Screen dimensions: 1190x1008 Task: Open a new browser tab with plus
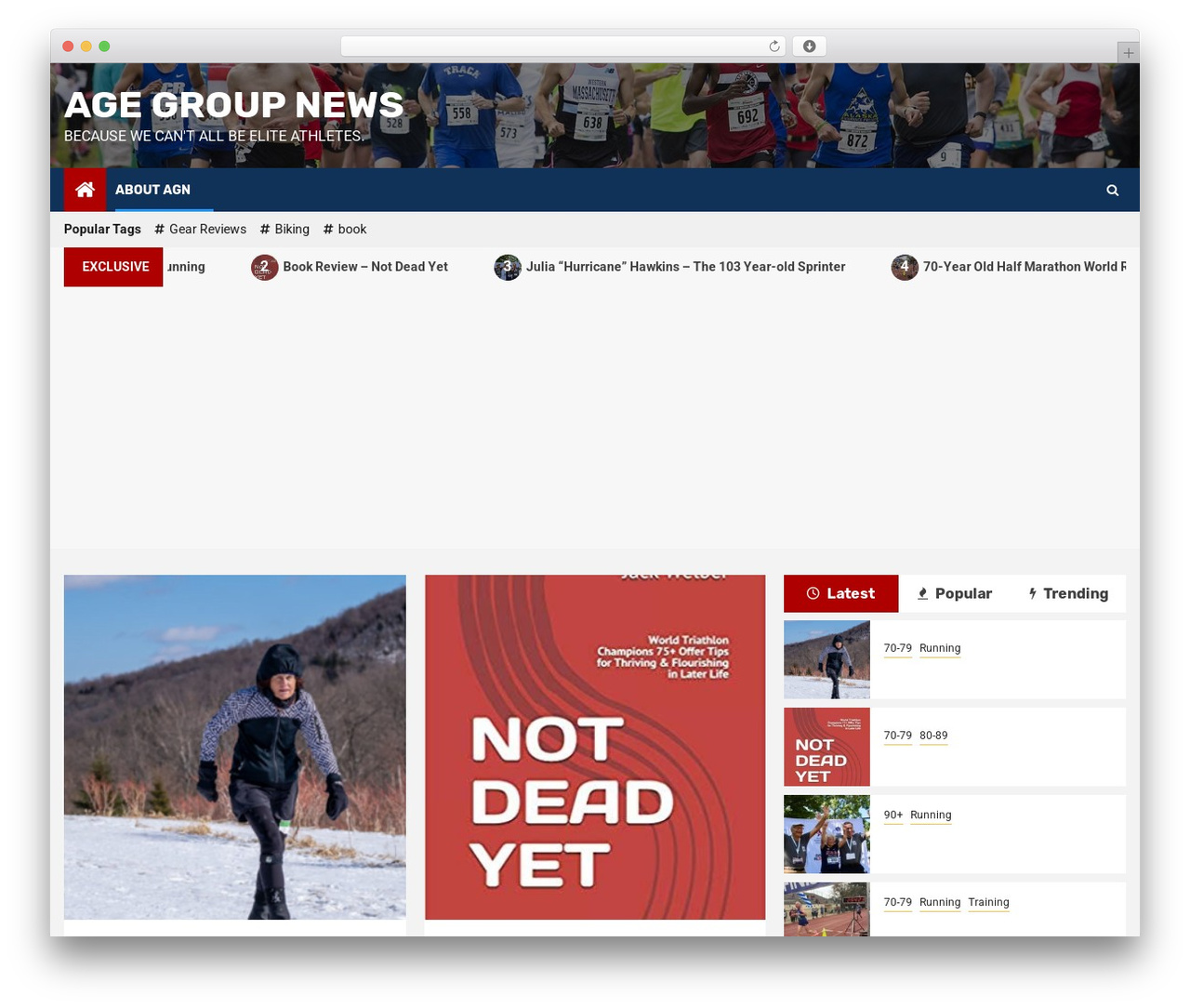(1128, 53)
